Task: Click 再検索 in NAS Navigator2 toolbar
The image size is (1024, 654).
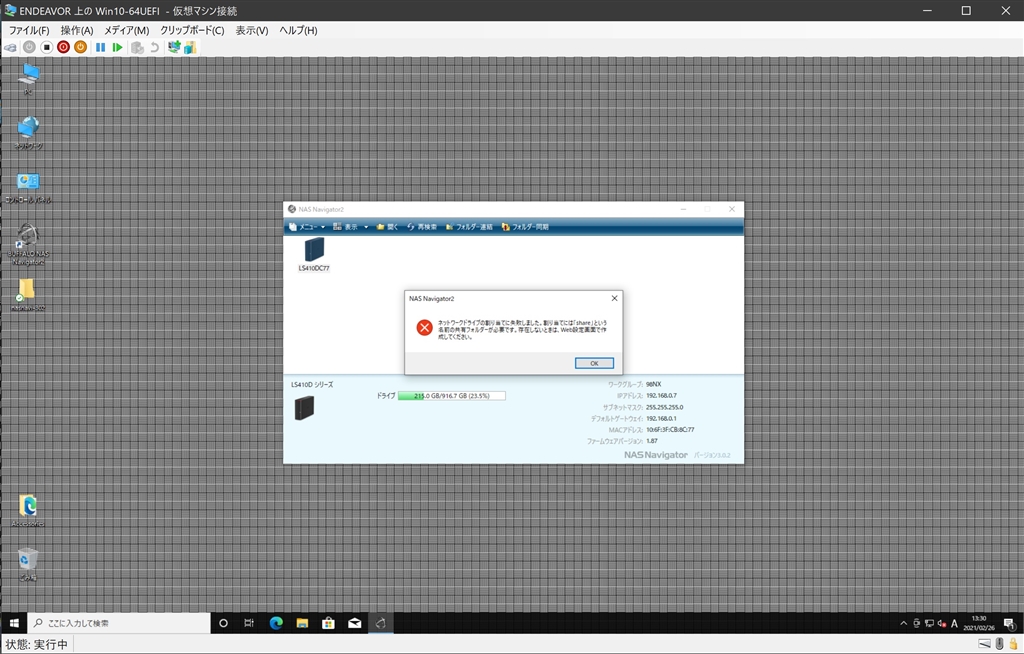Action: (422, 227)
